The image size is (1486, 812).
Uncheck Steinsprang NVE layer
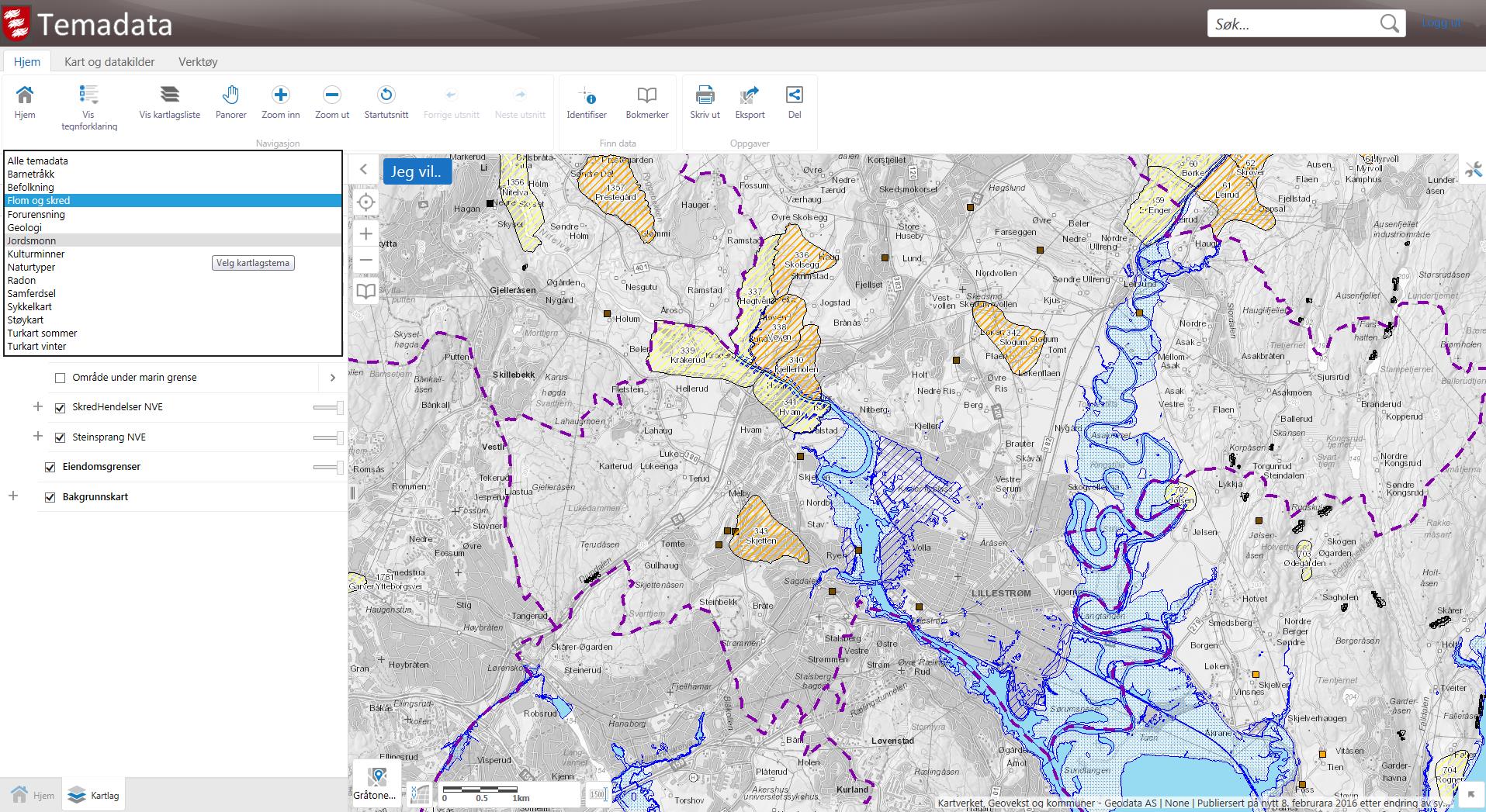point(60,437)
